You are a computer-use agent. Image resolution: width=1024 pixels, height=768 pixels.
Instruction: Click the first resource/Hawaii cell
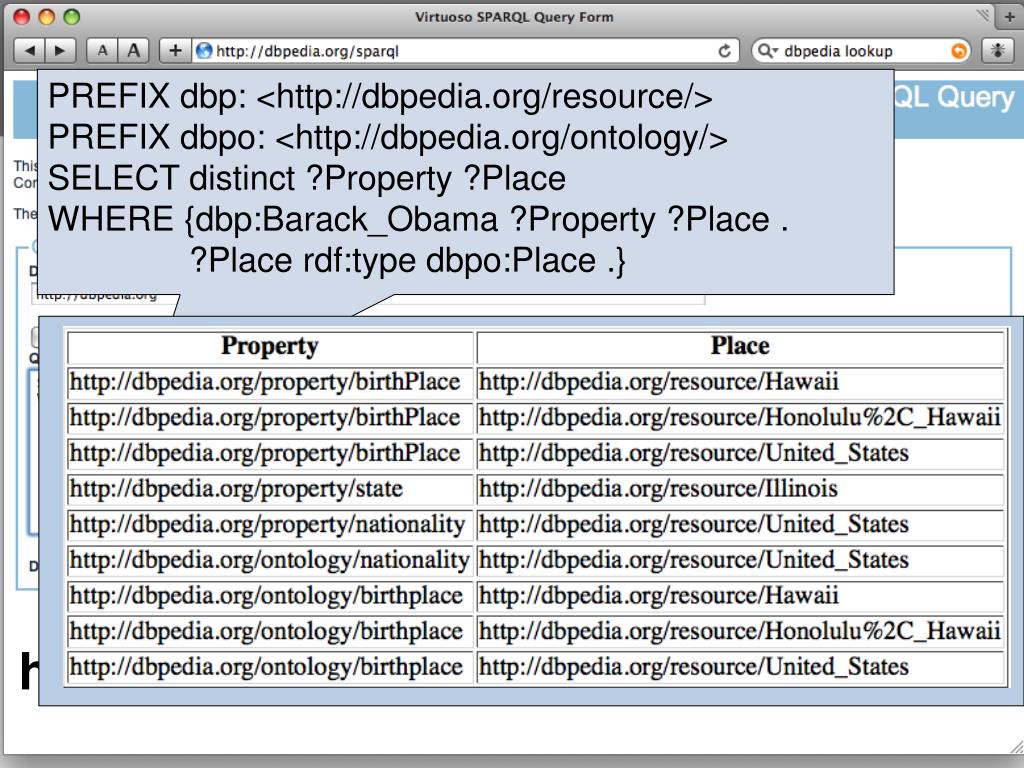[x=740, y=383]
